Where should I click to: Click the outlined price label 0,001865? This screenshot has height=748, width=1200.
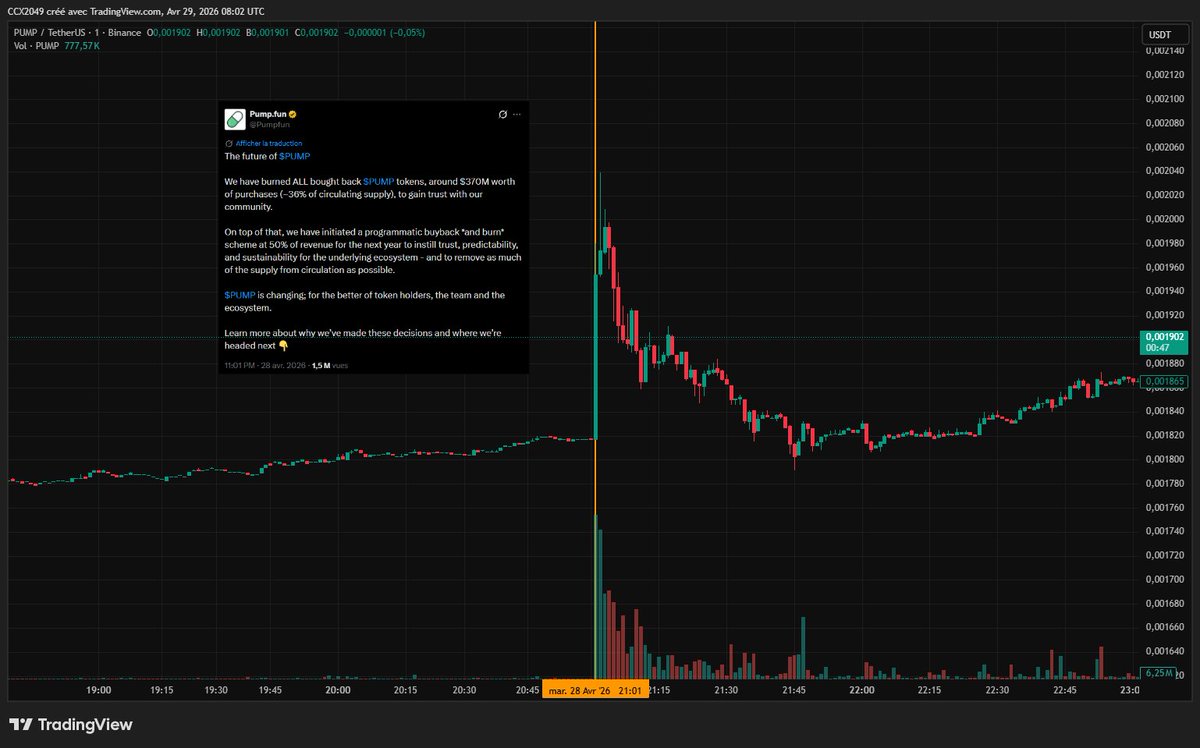tap(1165, 381)
